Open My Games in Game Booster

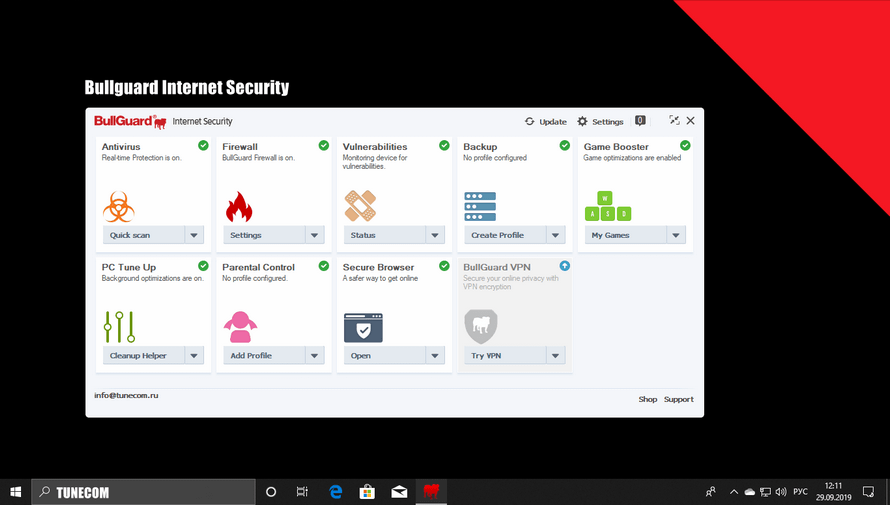tap(625, 235)
